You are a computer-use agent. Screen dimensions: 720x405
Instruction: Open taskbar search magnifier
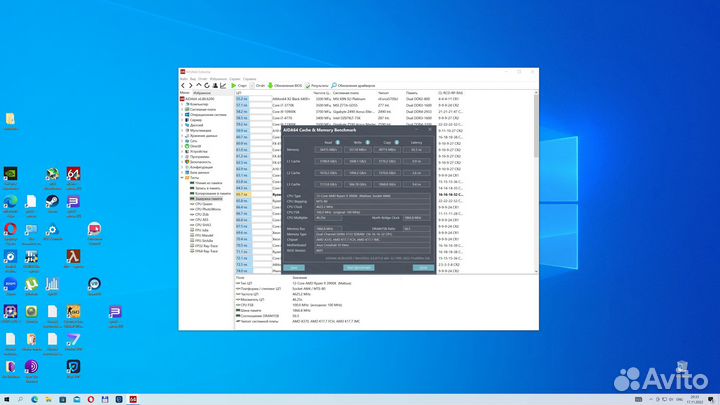20,399
